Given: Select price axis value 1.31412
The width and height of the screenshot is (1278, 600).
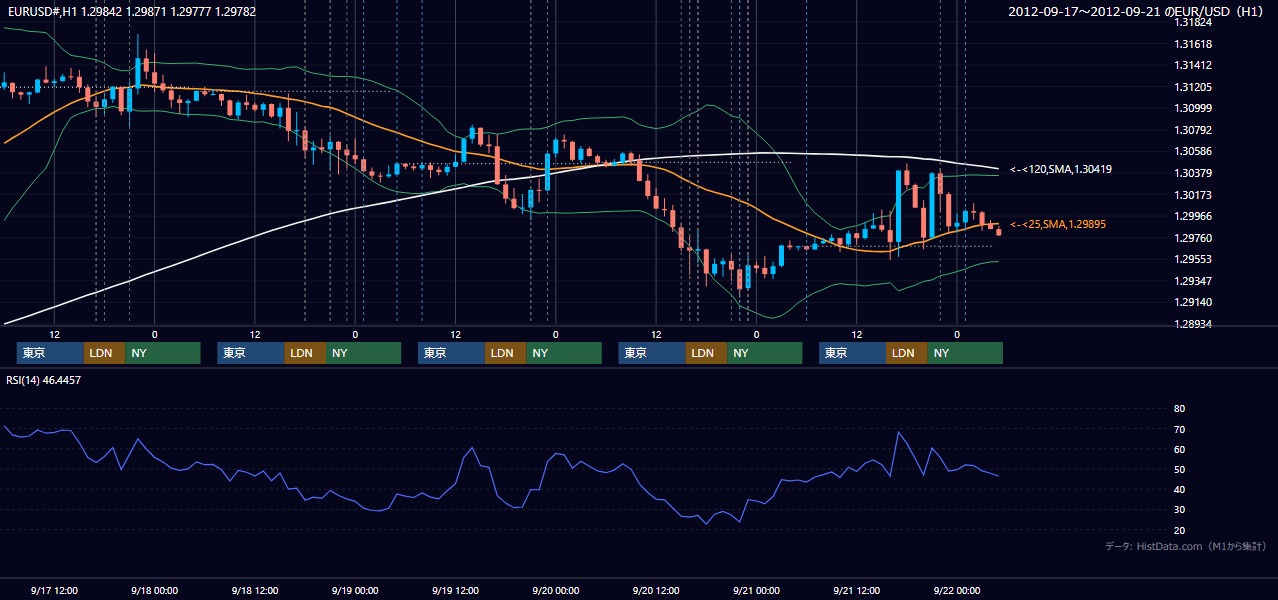Looking at the screenshot, I should point(1194,65).
